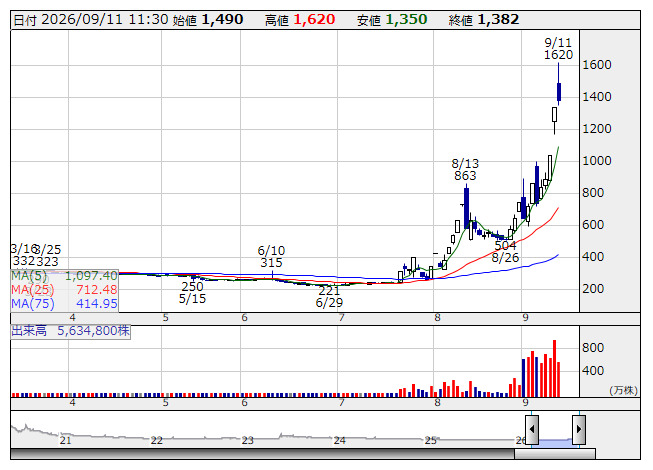Click the range slider's right arrow handle
The image size is (653, 470).
(579, 429)
